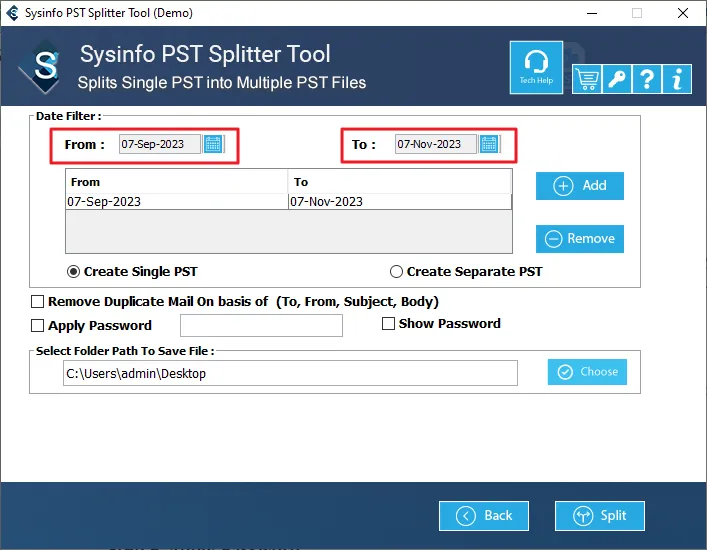The width and height of the screenshot is (707, 550).
Task: Click the From column header
Action: (177, 182)
